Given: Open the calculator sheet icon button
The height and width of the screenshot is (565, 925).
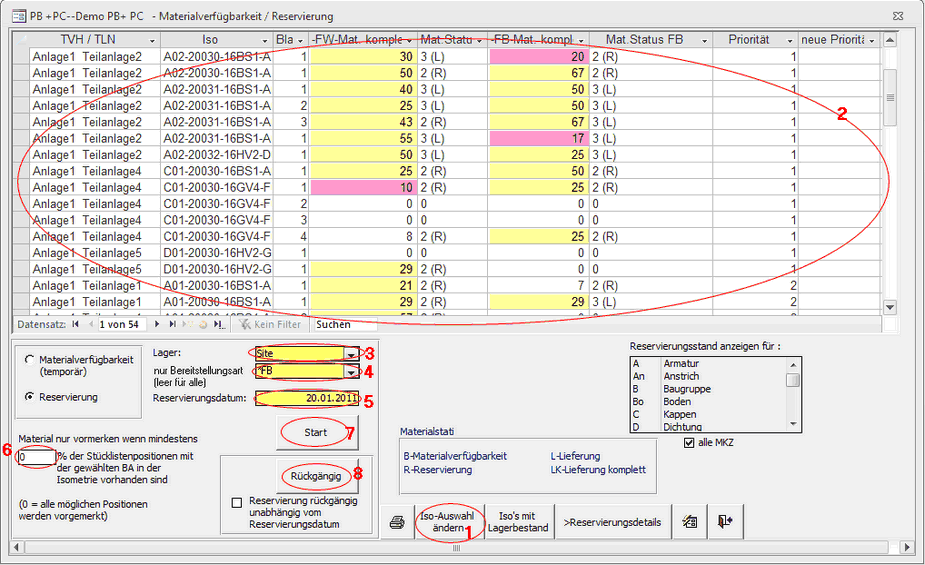Looking at the screenshot, I should [x=689, y=522].
